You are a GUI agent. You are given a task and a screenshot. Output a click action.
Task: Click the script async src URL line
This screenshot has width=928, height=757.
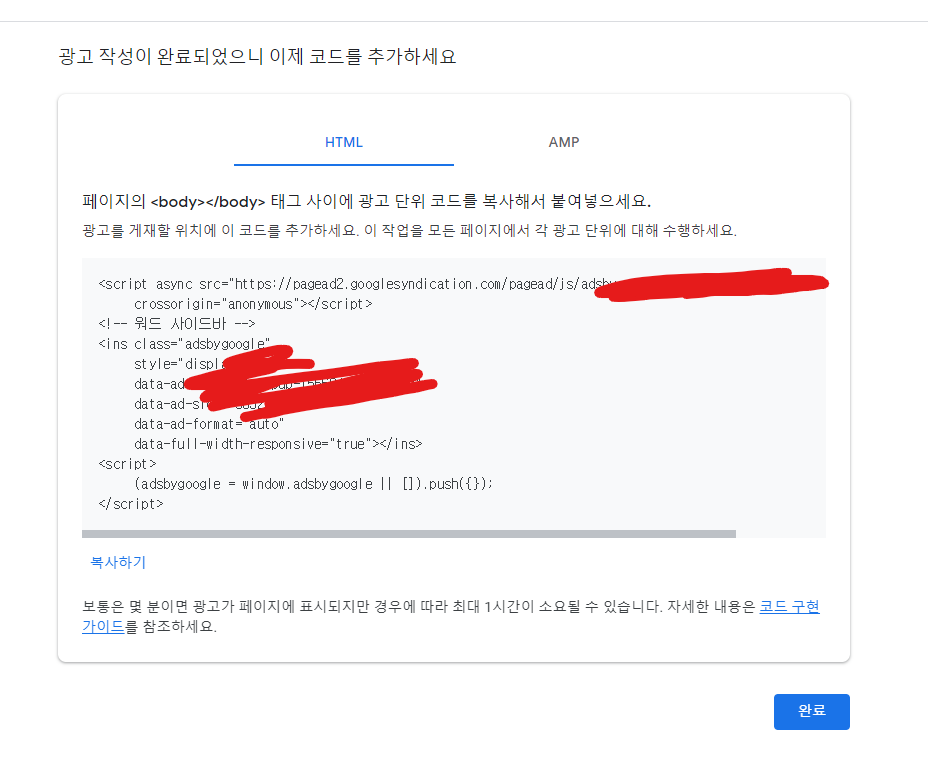pos(357,284)
